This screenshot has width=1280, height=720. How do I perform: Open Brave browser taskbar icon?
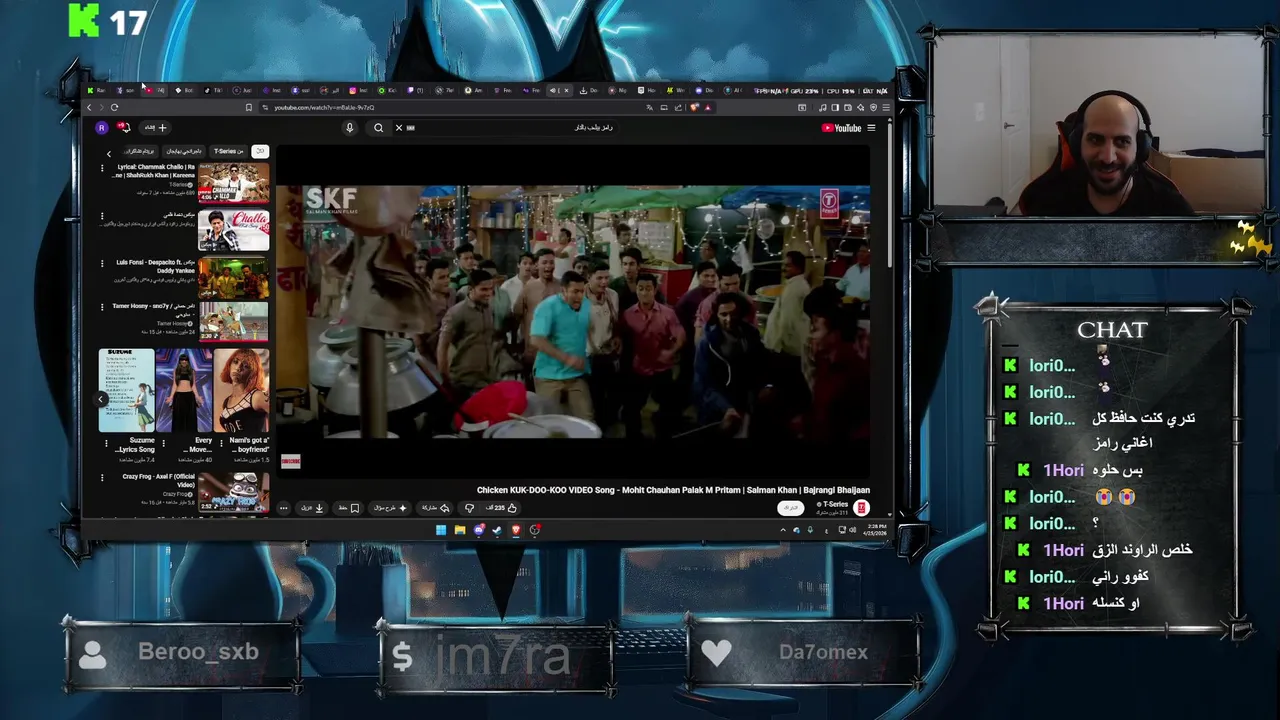pyautogui.click(x=516, y=530)
